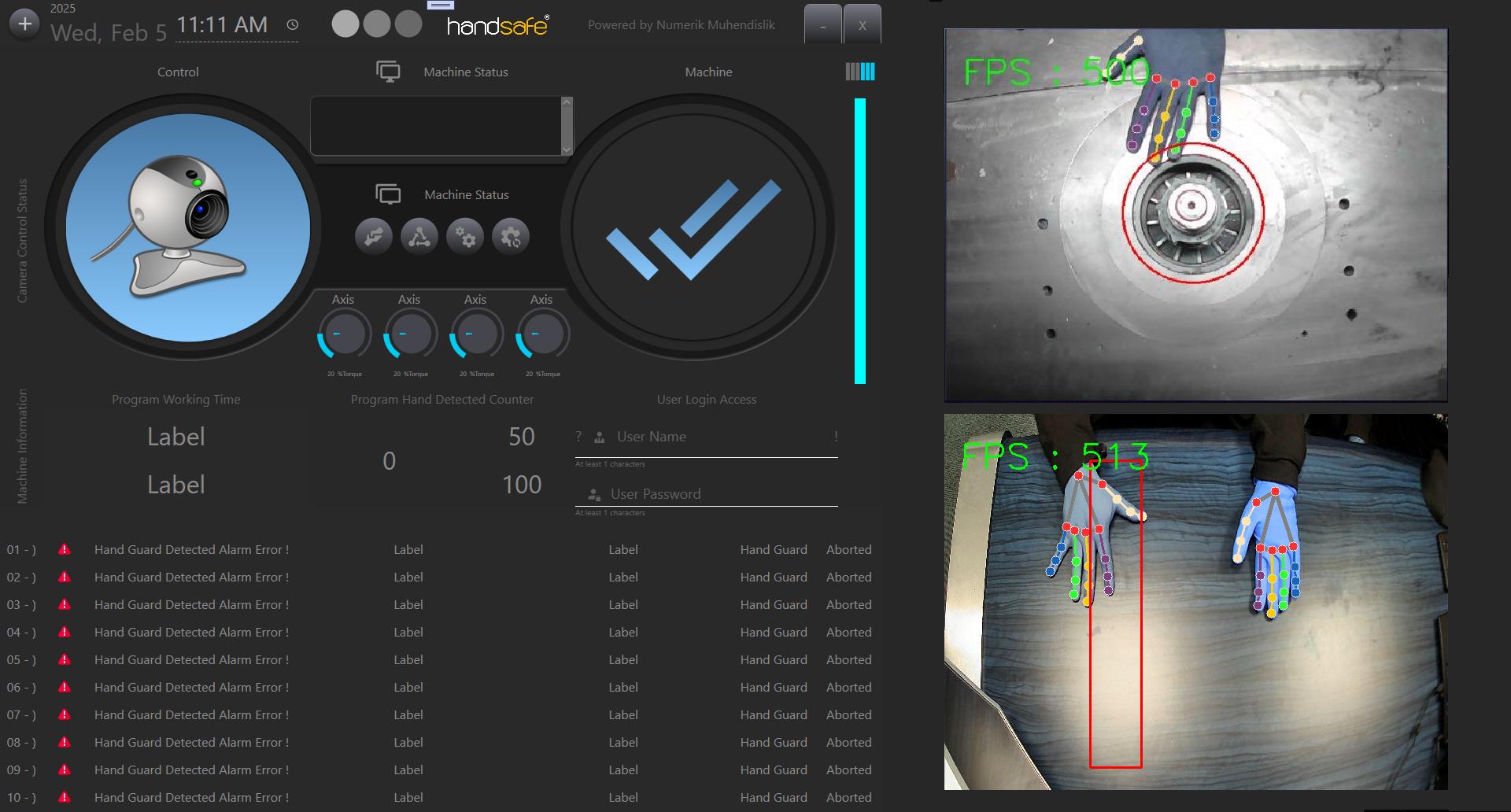
Task: Click the third gray circle indicator
Action: [x=408, y=24]
